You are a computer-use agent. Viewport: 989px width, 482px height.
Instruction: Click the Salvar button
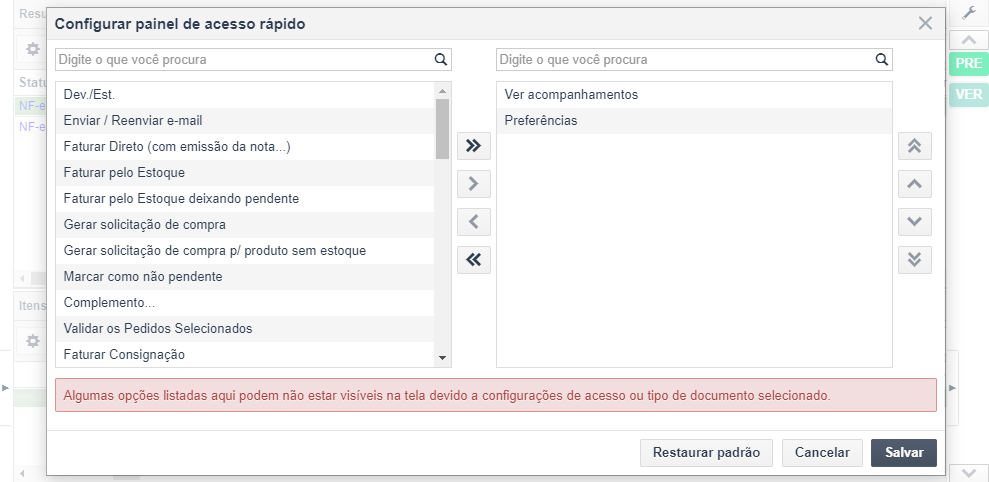[x=904, y=453]
